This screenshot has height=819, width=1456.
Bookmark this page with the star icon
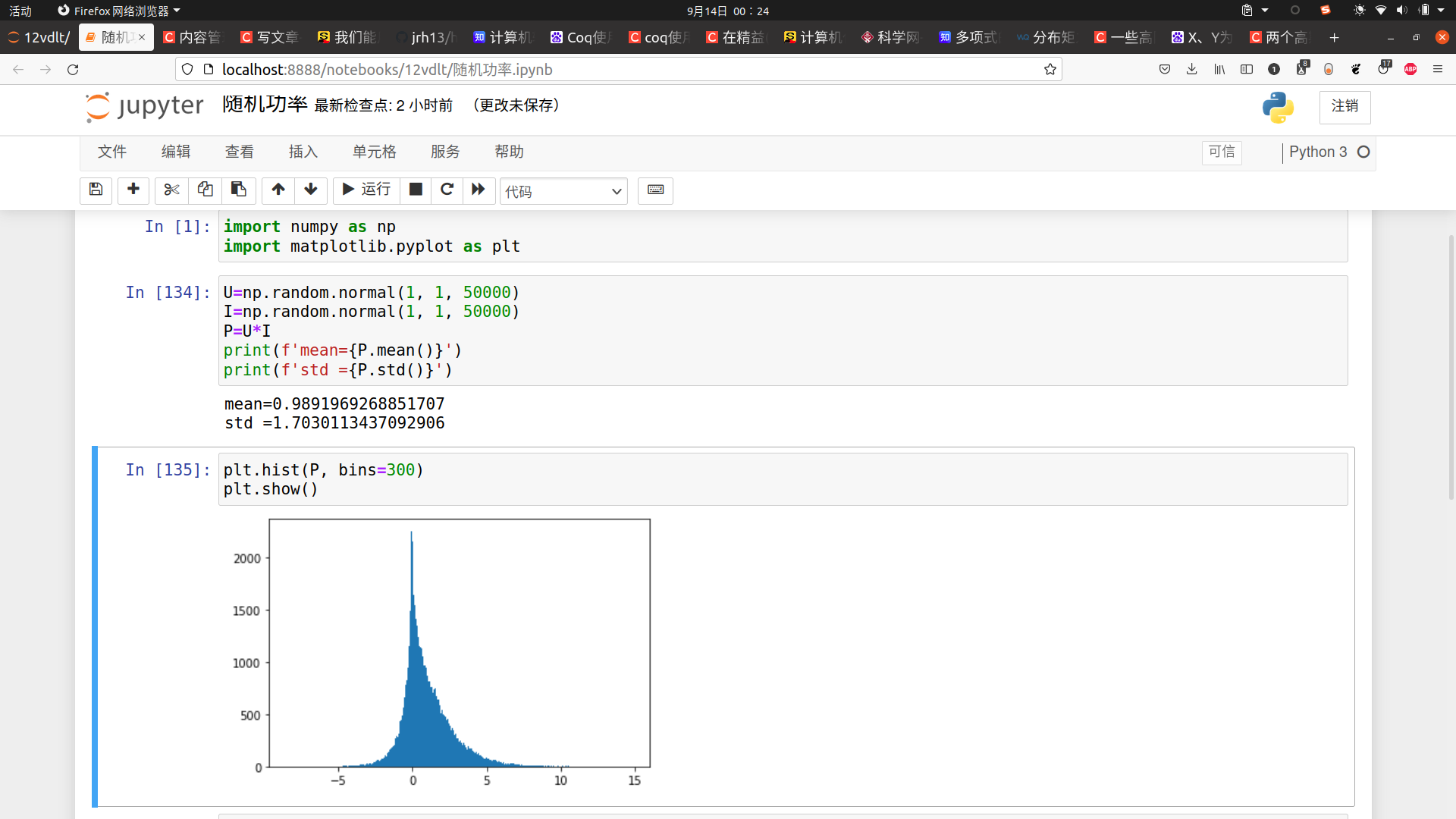(x=1050, y=69)
